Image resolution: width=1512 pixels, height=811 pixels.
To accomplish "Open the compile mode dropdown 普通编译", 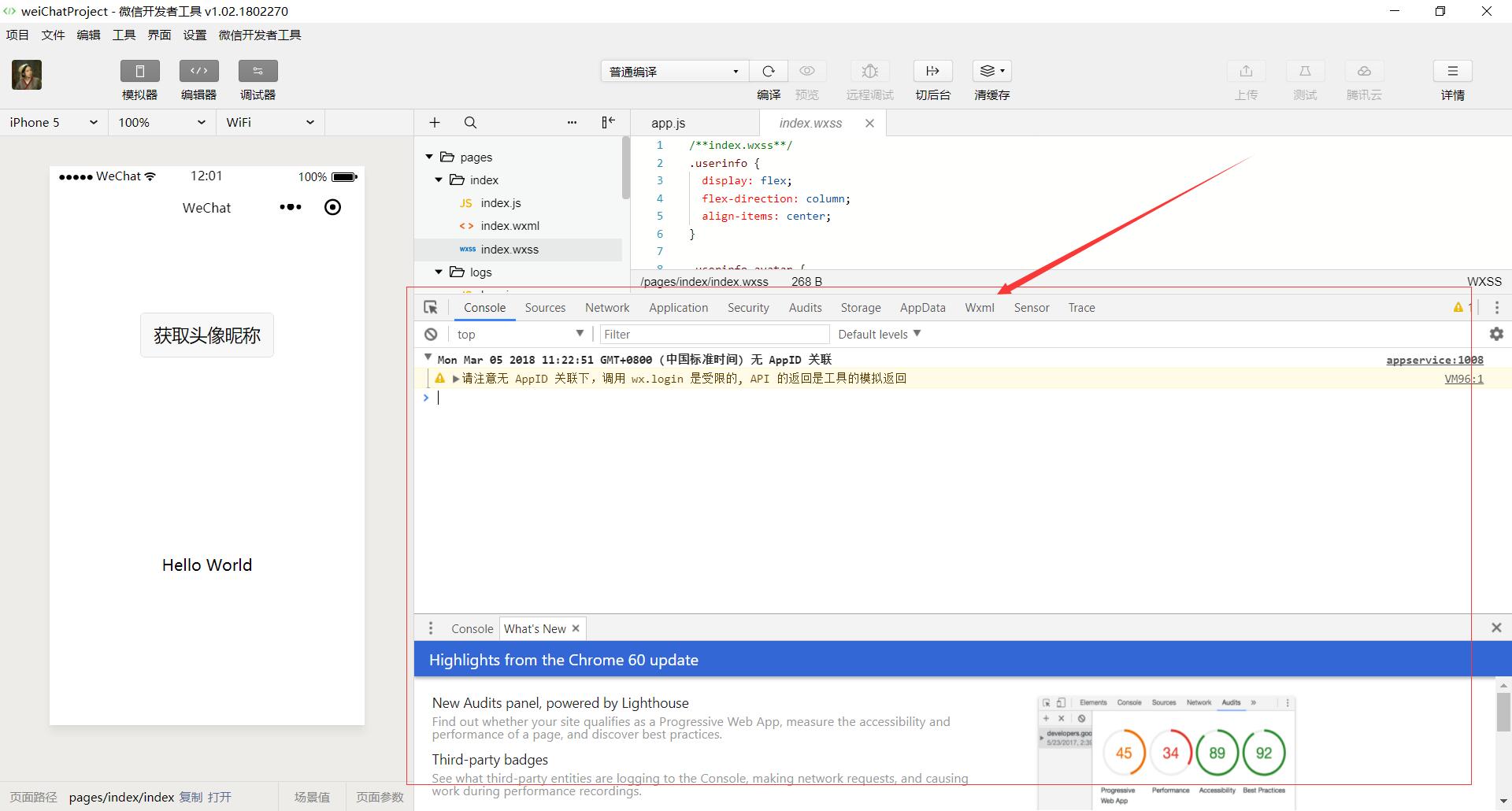I will click(x=674, y=71).
